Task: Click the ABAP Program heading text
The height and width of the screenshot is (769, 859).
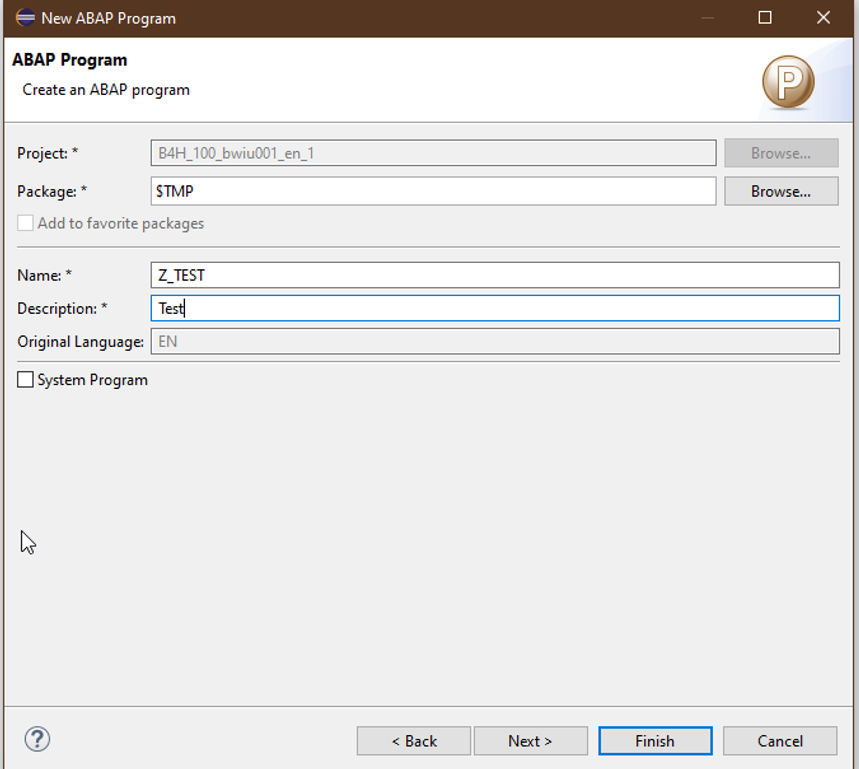Action: 70,60
